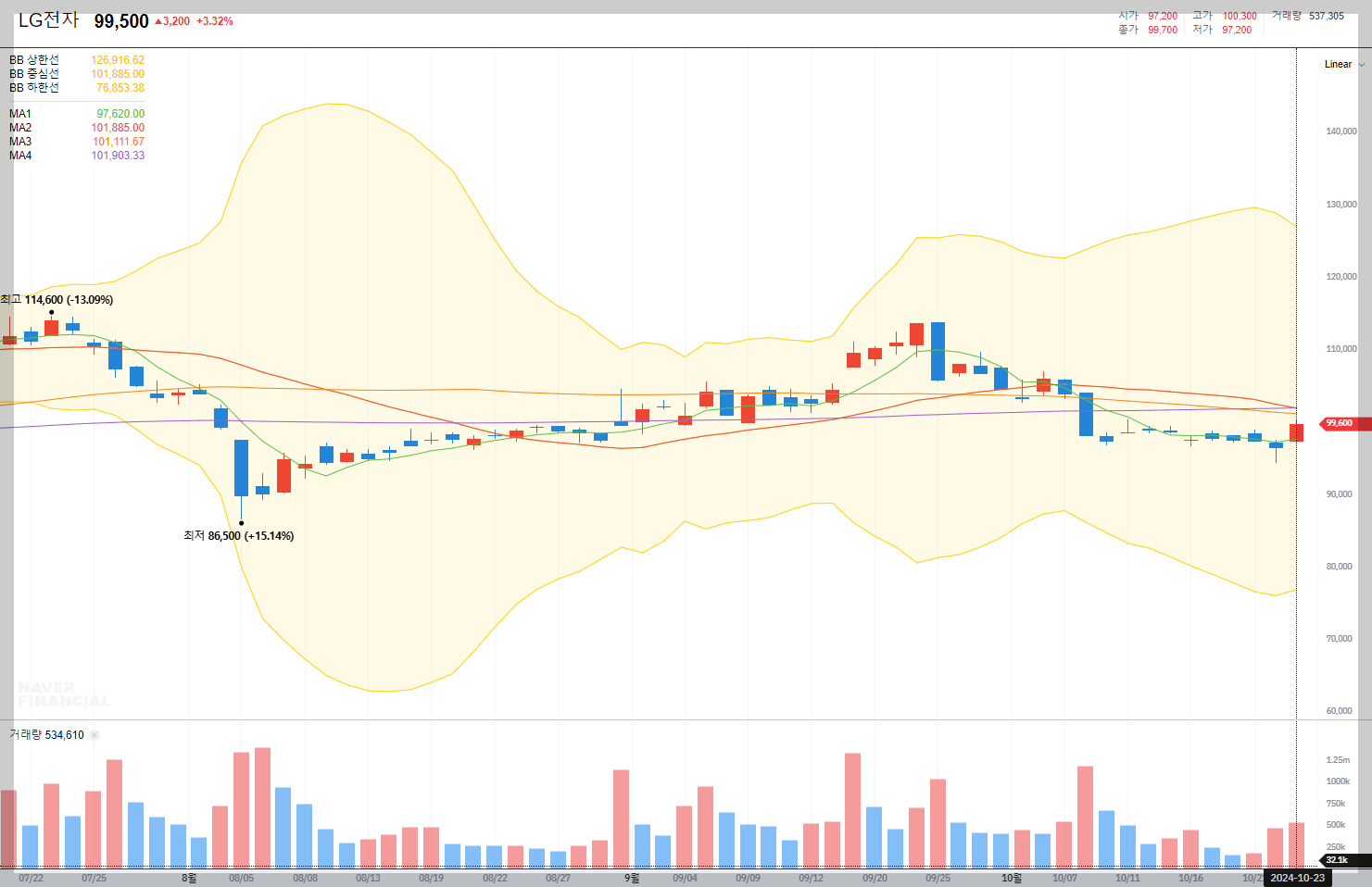Click the 종가 value 99,700
This screenshot has height=887, width=1372.
tap(1163, 30)
